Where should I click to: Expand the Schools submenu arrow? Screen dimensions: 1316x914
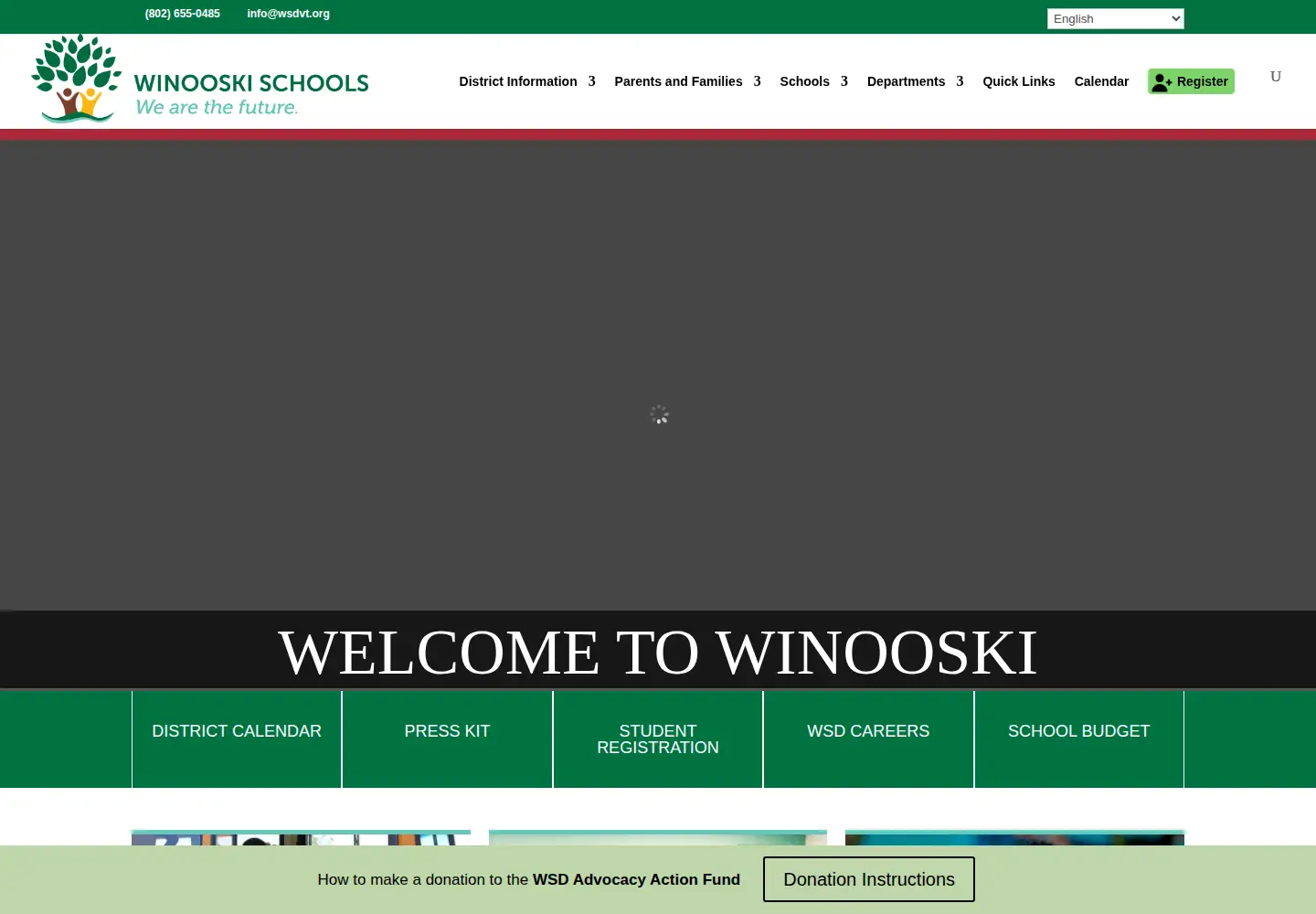pos(844,81)
